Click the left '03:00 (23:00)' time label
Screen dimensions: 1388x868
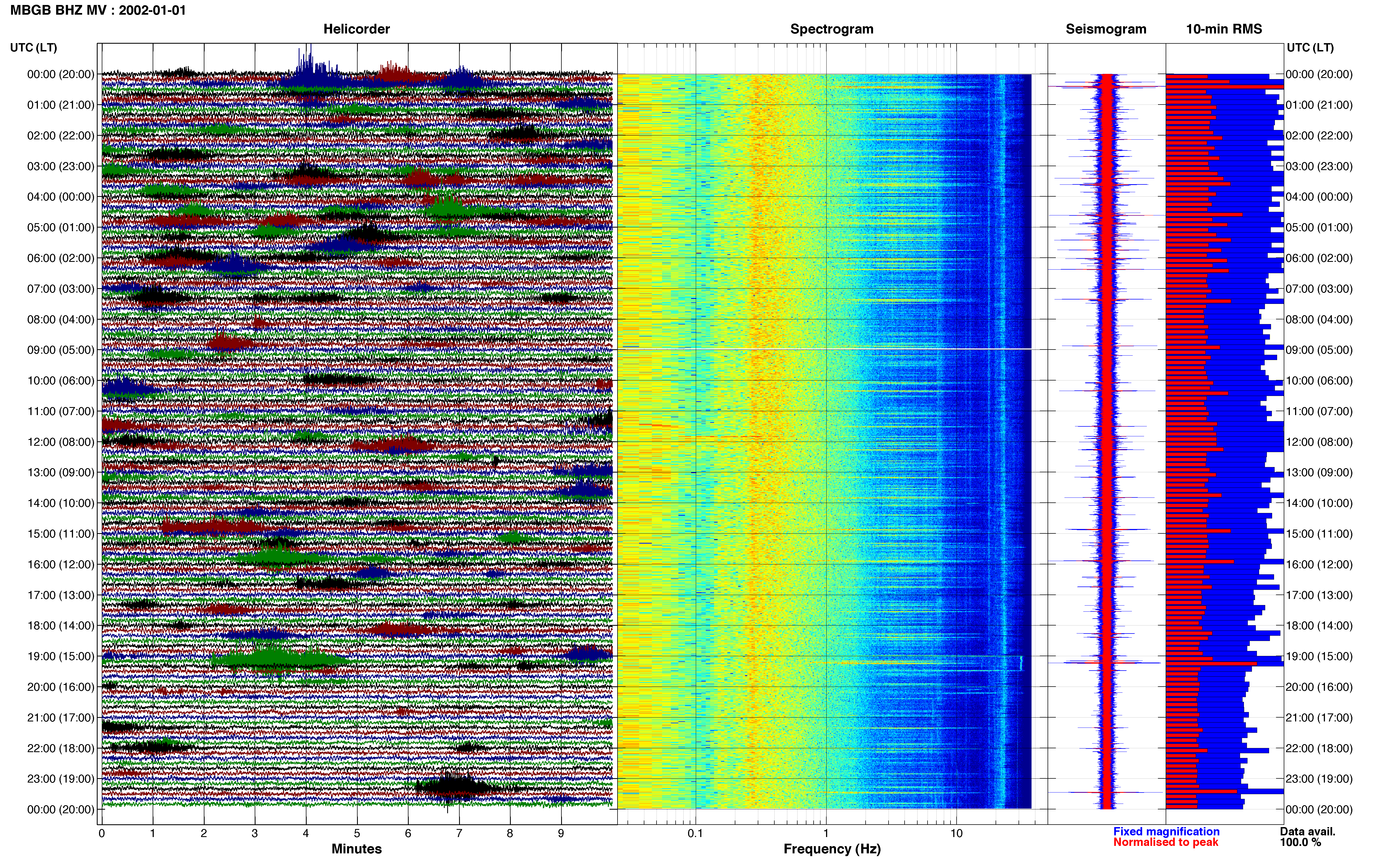coord(60,166)
